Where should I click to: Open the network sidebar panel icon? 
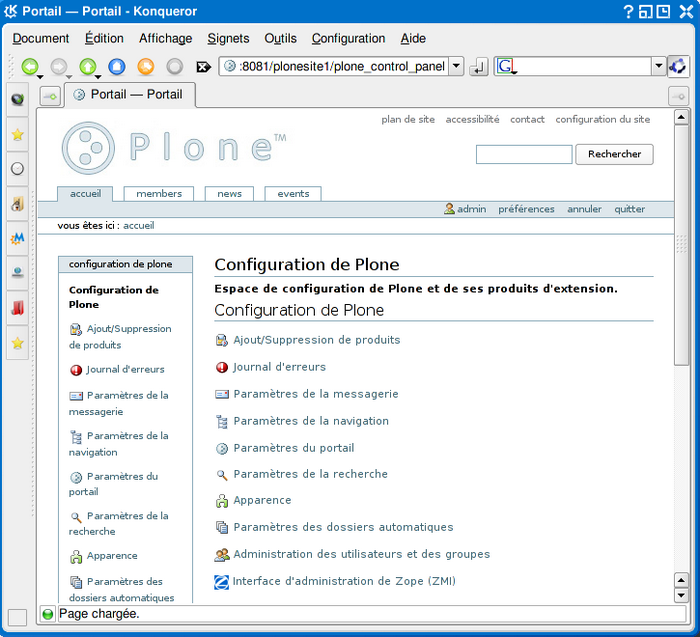click(x=17, y=273)
